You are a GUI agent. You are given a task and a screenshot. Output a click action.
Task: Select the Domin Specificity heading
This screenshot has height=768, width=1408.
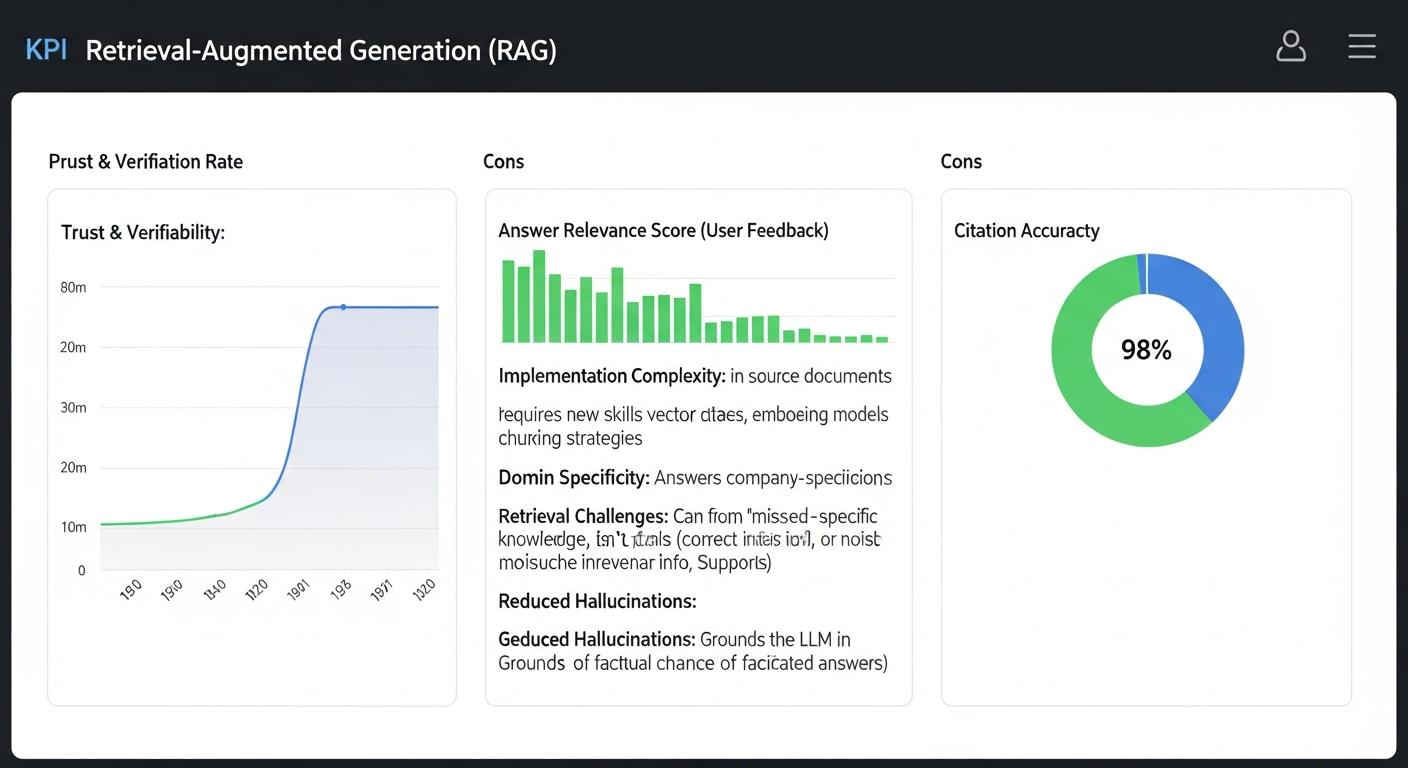[x=574, y=478]
